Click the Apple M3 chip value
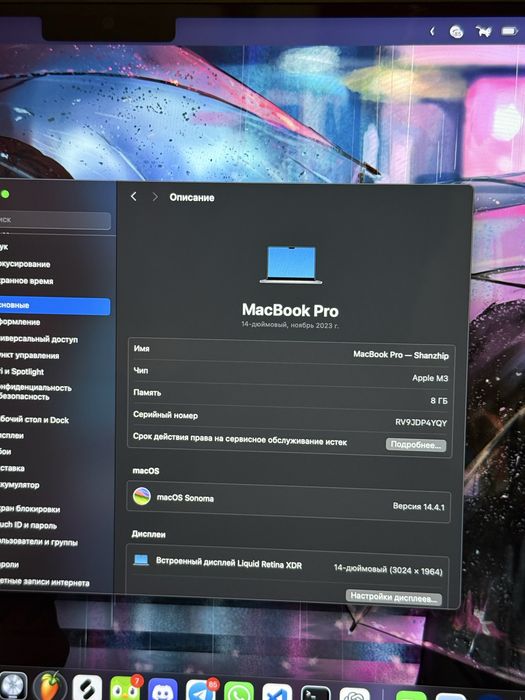This screenshot has height=700, width=525. [x=430, y=378]
